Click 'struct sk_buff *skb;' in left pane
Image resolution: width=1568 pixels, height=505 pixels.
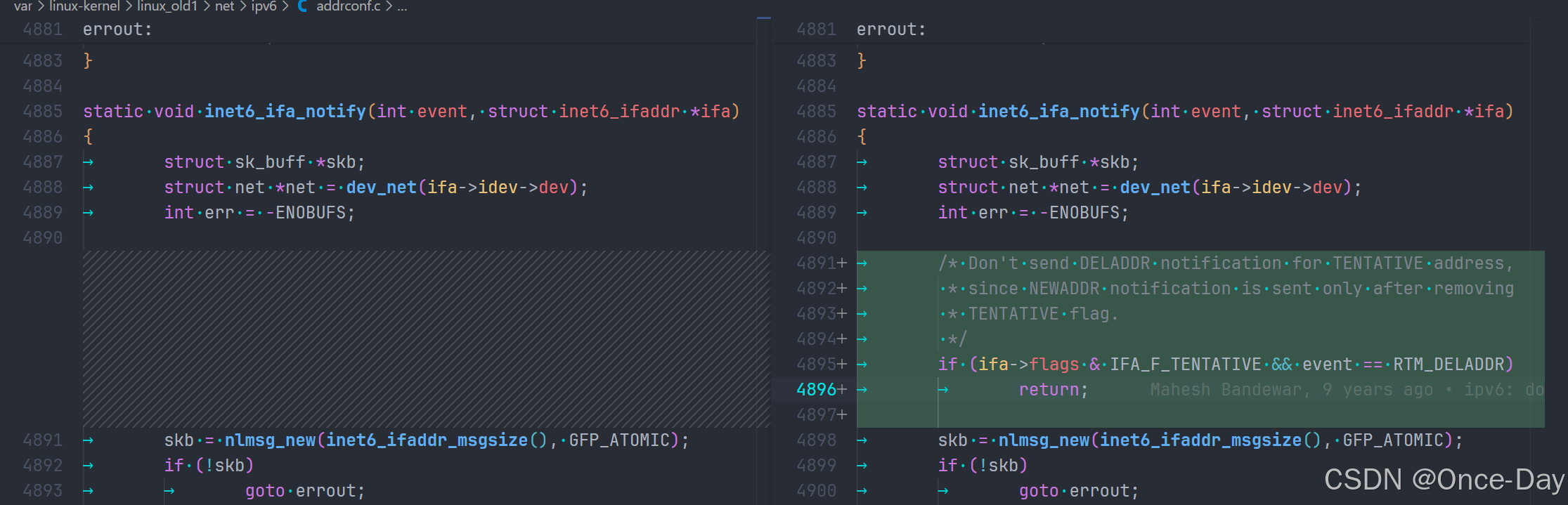tap(265, 162)
